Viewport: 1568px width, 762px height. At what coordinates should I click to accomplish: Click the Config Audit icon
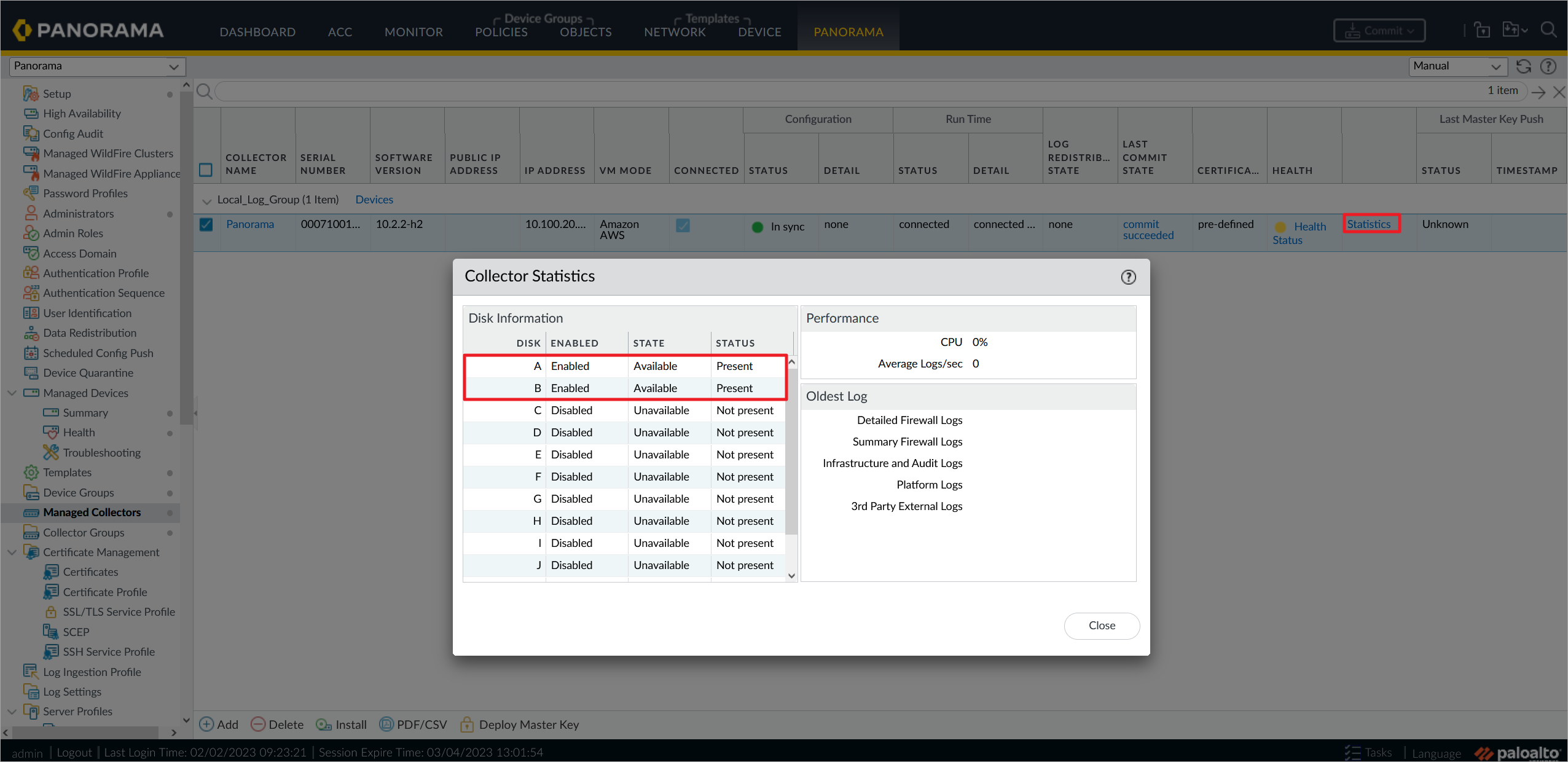(x=31, y=133)
